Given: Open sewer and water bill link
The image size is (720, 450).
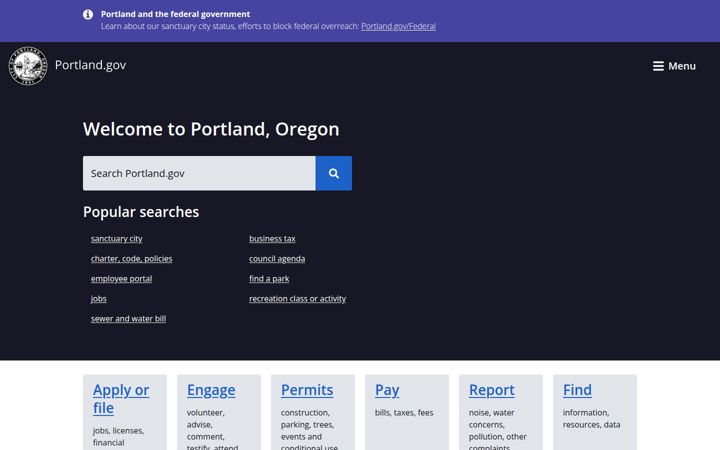Looking at the screenshot, I should click(129, 319).
